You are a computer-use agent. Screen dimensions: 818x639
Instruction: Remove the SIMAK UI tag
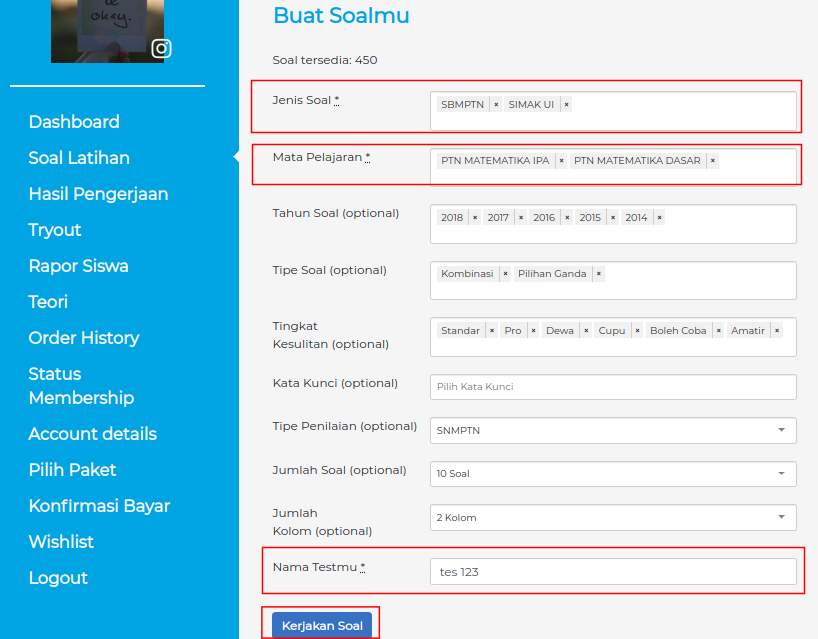click(x=567, y=104)
